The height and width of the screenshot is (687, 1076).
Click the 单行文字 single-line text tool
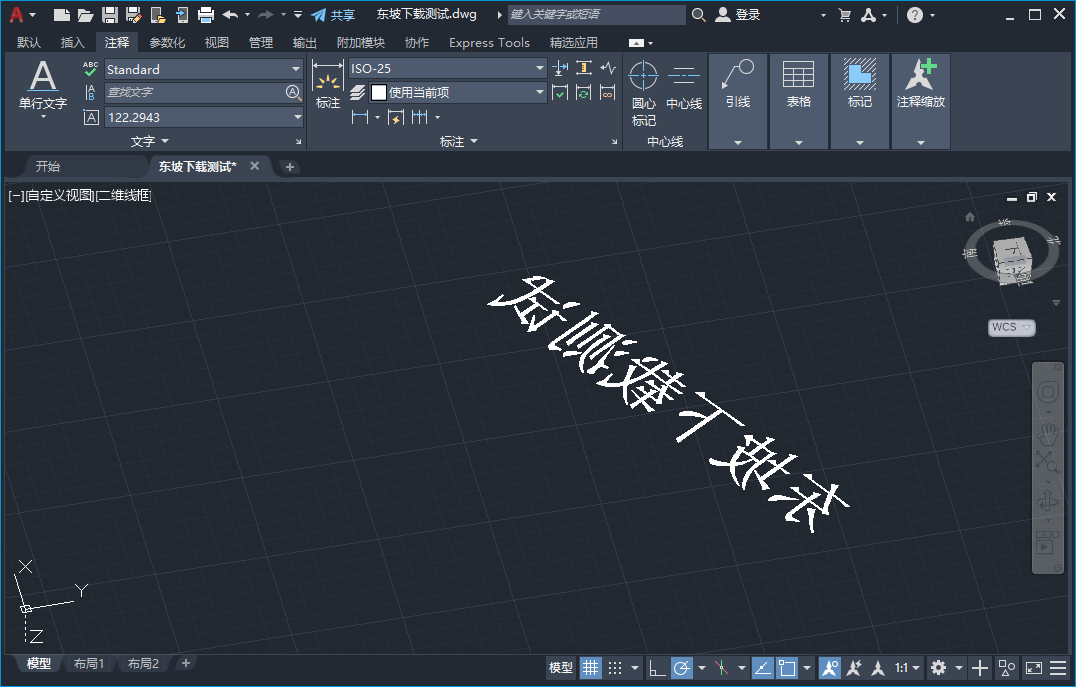43,86
